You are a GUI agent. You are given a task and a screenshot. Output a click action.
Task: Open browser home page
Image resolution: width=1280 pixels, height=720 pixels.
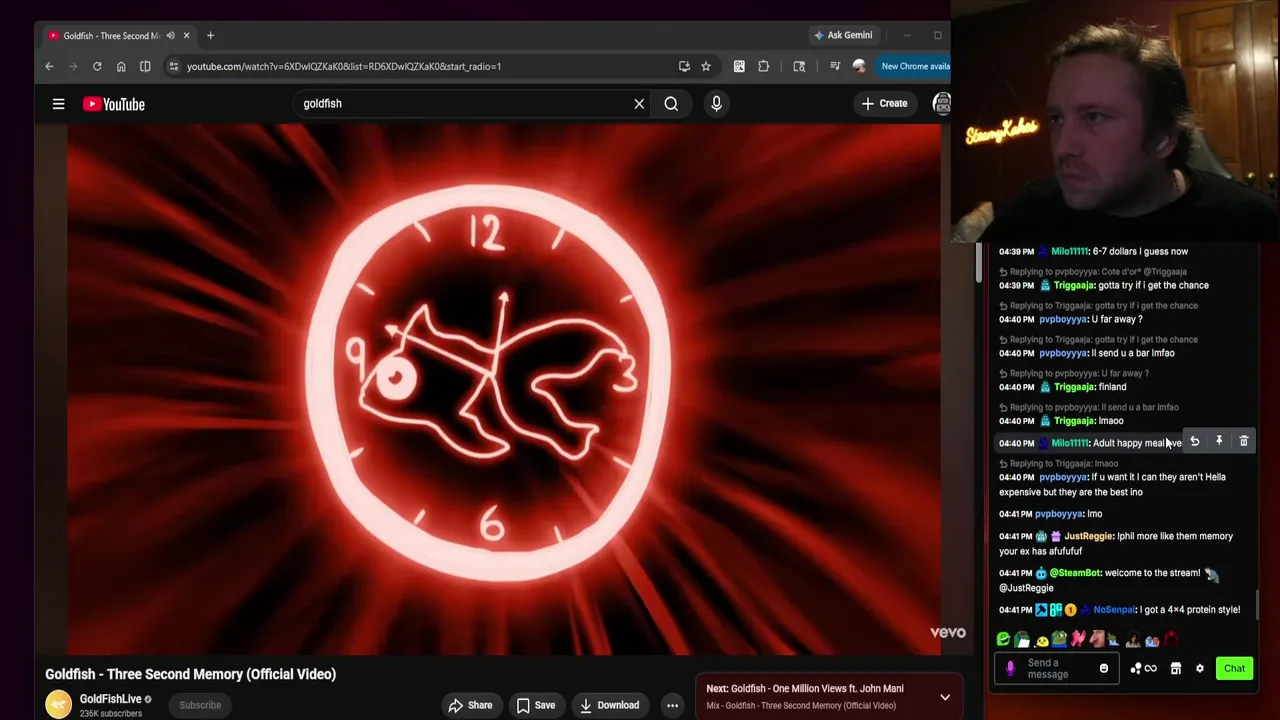tap(121, 66)
